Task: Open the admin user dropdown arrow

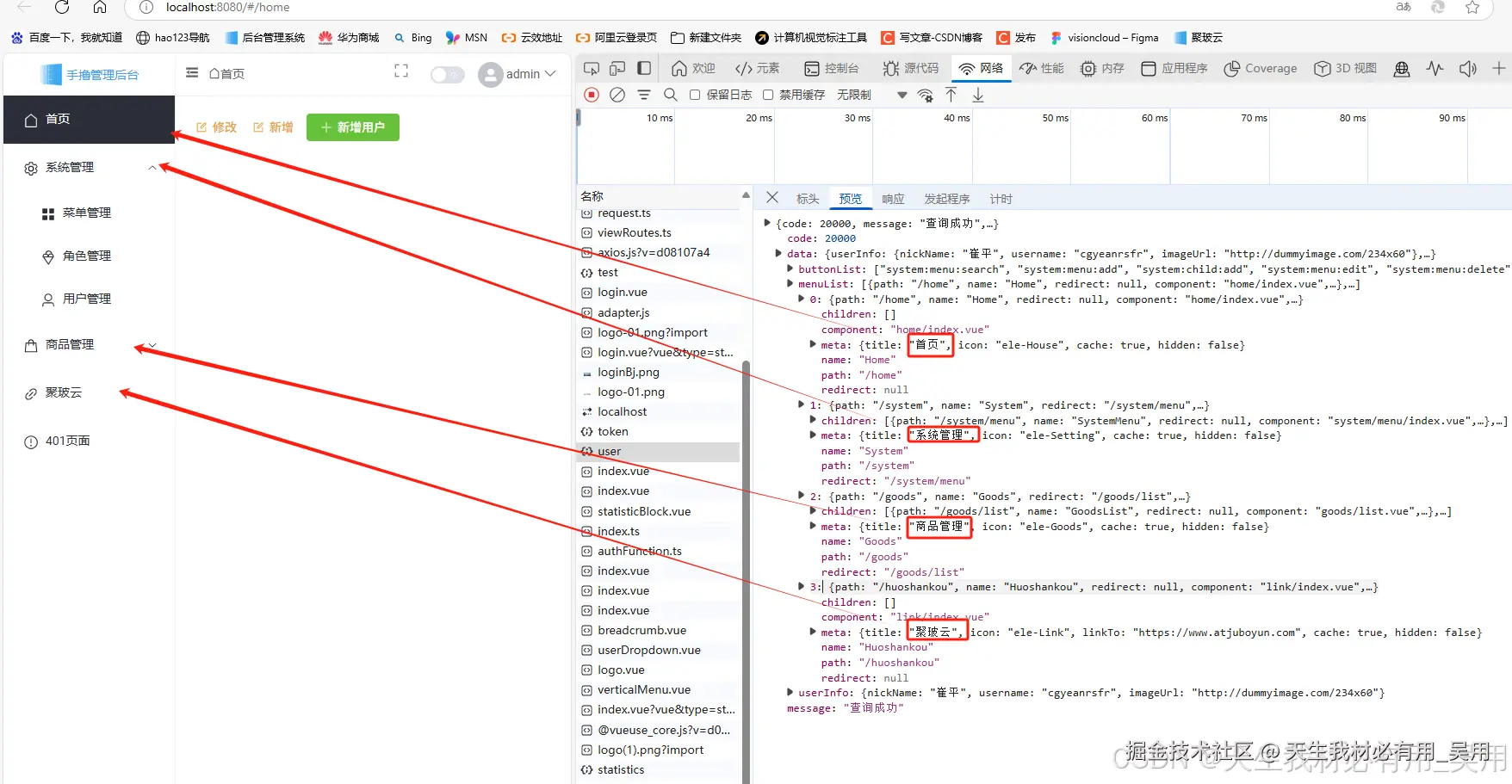Action: (x=550, y=74)
